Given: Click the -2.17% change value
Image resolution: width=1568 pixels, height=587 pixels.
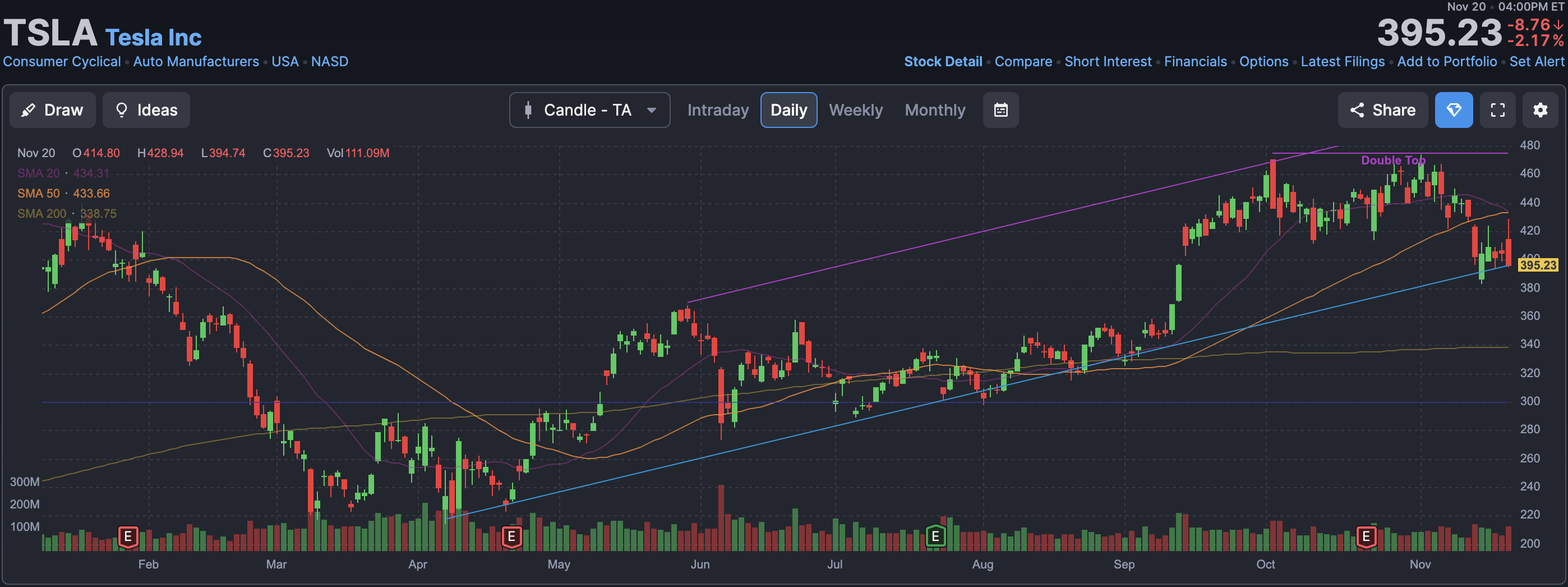Looking at the screenshot, I should click(1535, 41).
